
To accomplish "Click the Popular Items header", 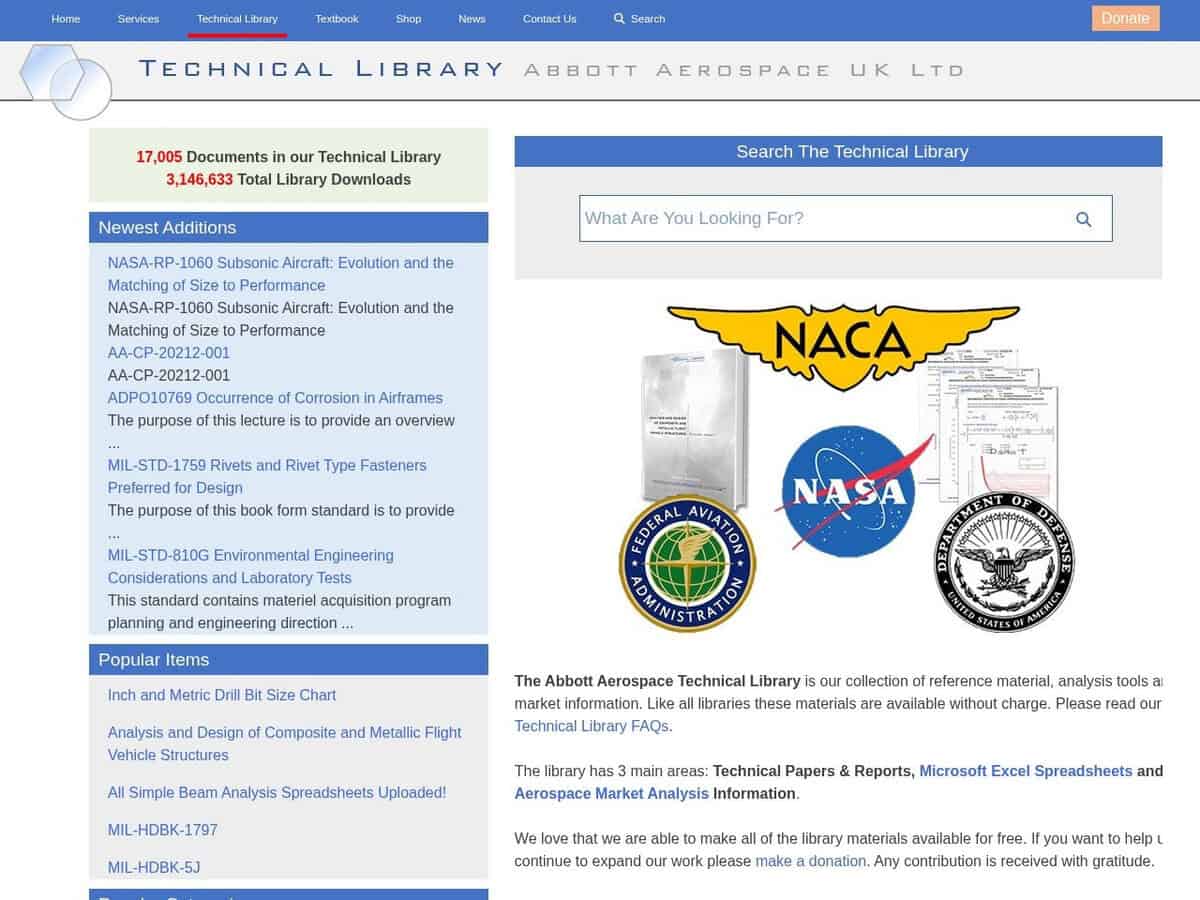I will tap(289, 660).
